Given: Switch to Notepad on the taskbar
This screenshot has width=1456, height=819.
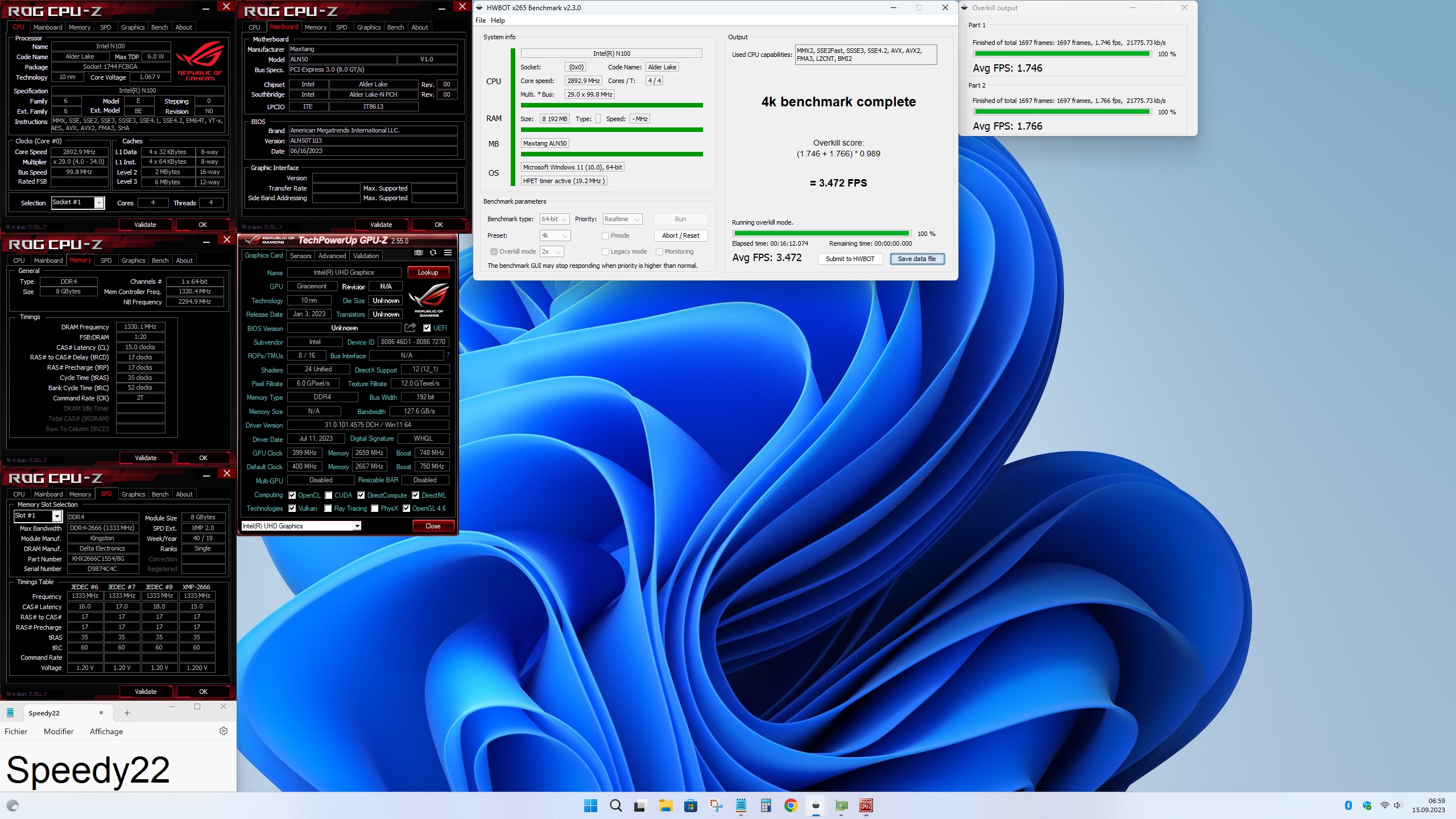Looking at the screenshot, I should pyautogui.click(x=741, y=805).
